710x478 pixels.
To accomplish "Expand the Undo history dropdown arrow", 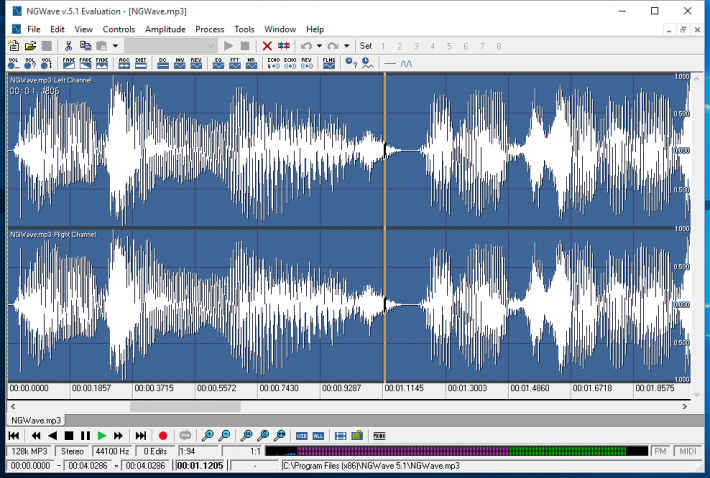I will (x=319, y=46).
